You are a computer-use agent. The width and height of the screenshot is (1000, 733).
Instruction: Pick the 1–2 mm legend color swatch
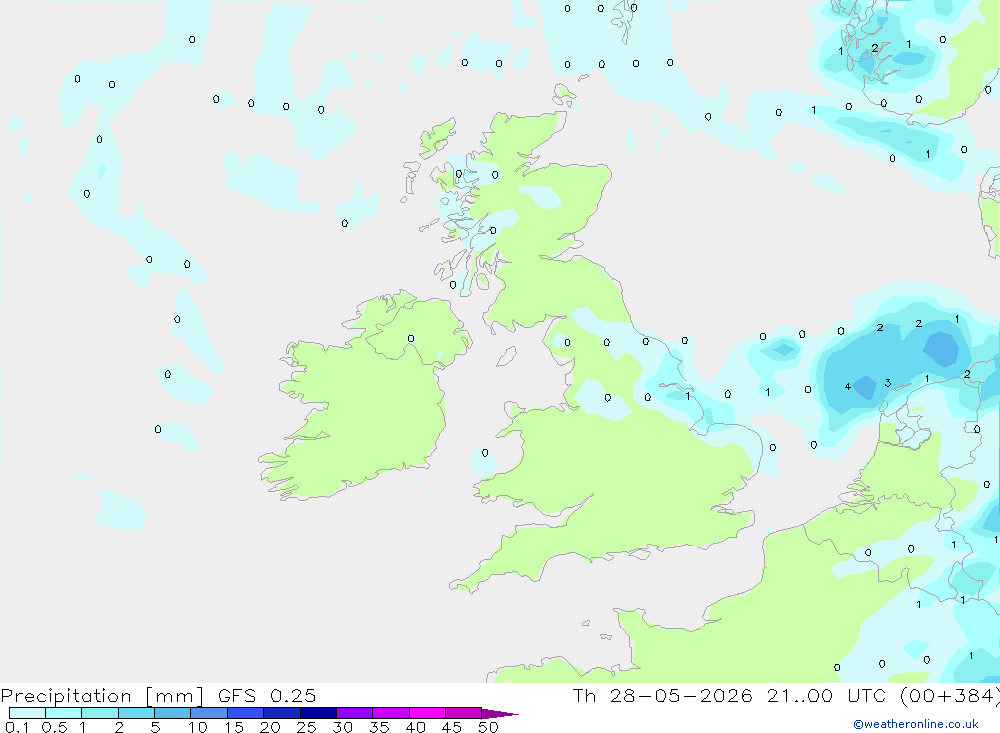pos(99,713)
